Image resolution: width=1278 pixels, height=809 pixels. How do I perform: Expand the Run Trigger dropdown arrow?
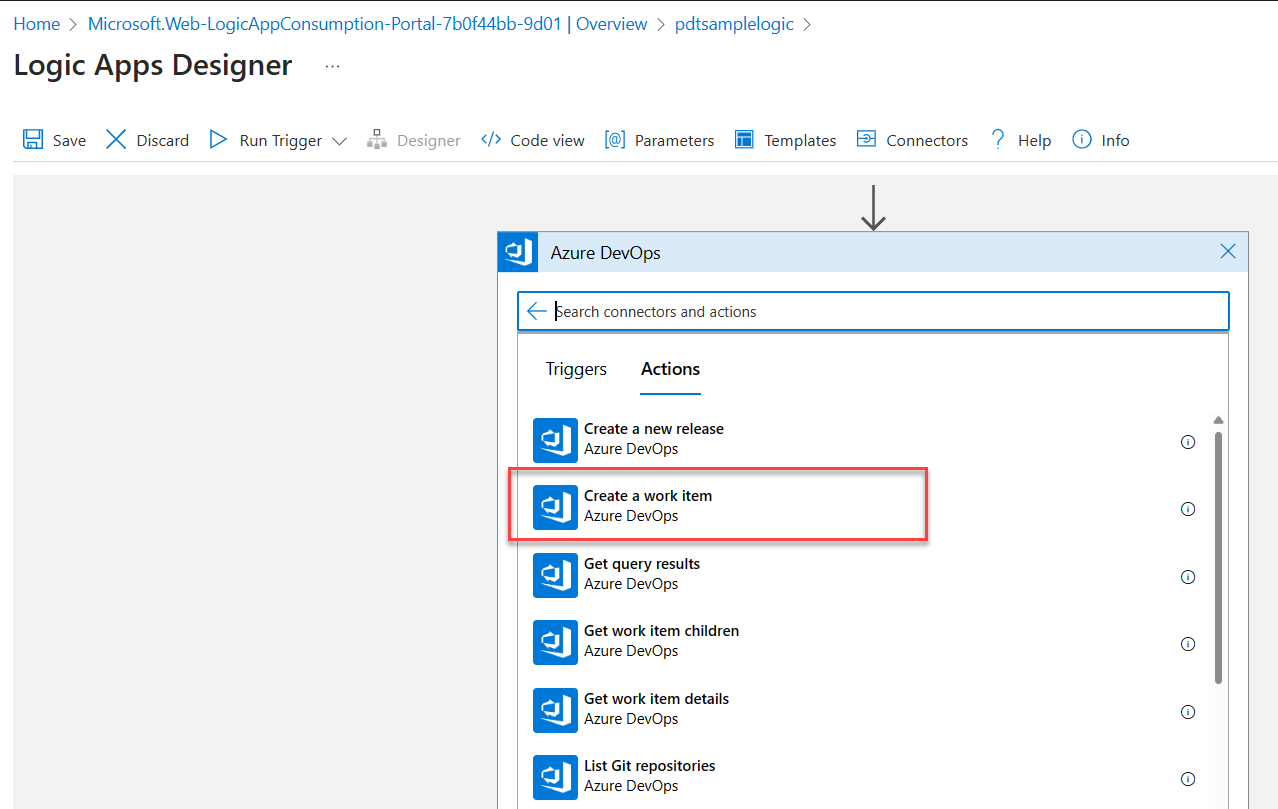pos(339,141)
